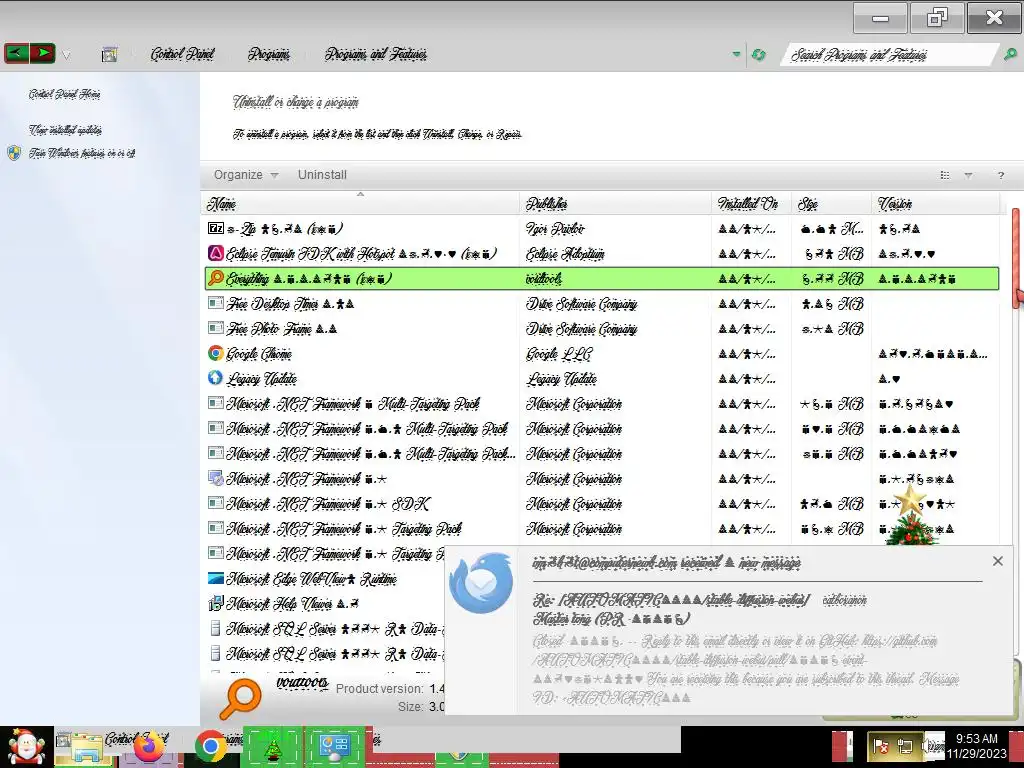
Task: Click the Christmas tree taskbar icon
Action: tap(272, 746)
